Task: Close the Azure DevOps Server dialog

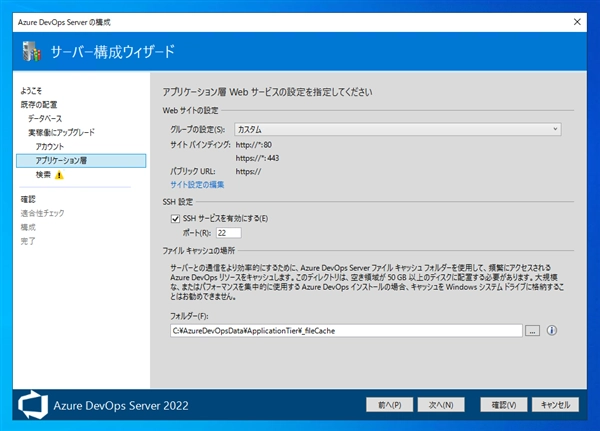Action: 577,22
